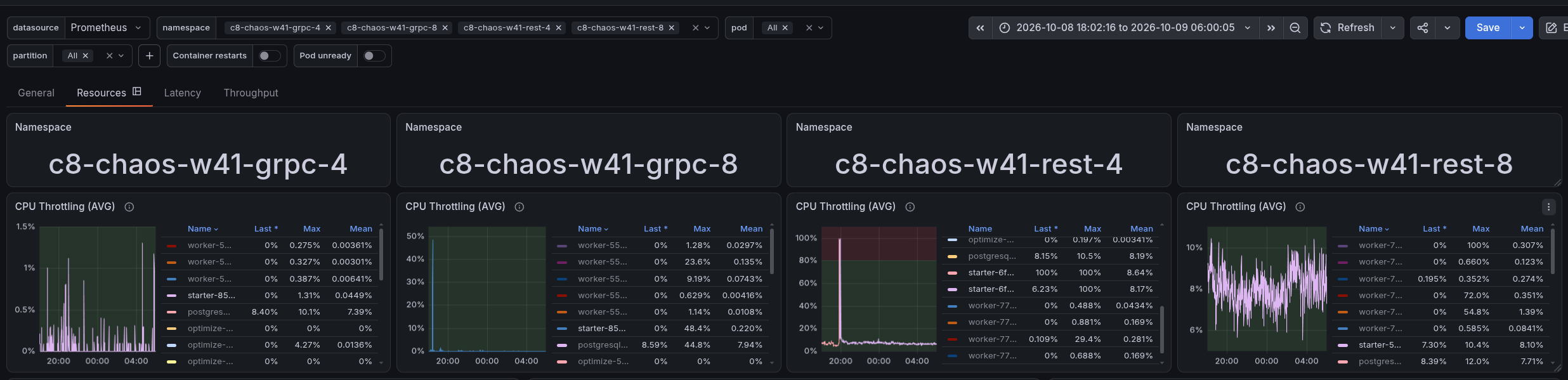Toggle Container restarts switch
Image resolution: width=1568 pixels, height=380 pixels.
click(x=270, y=56)
